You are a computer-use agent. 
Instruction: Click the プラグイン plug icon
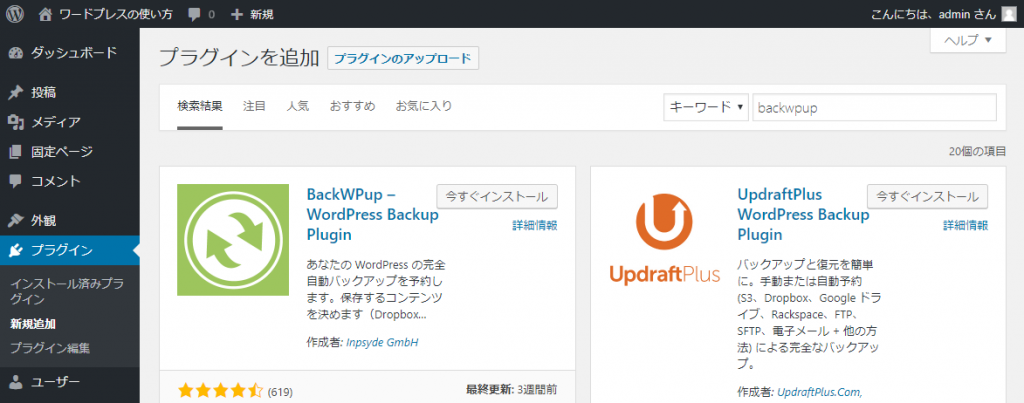(16, 250)
